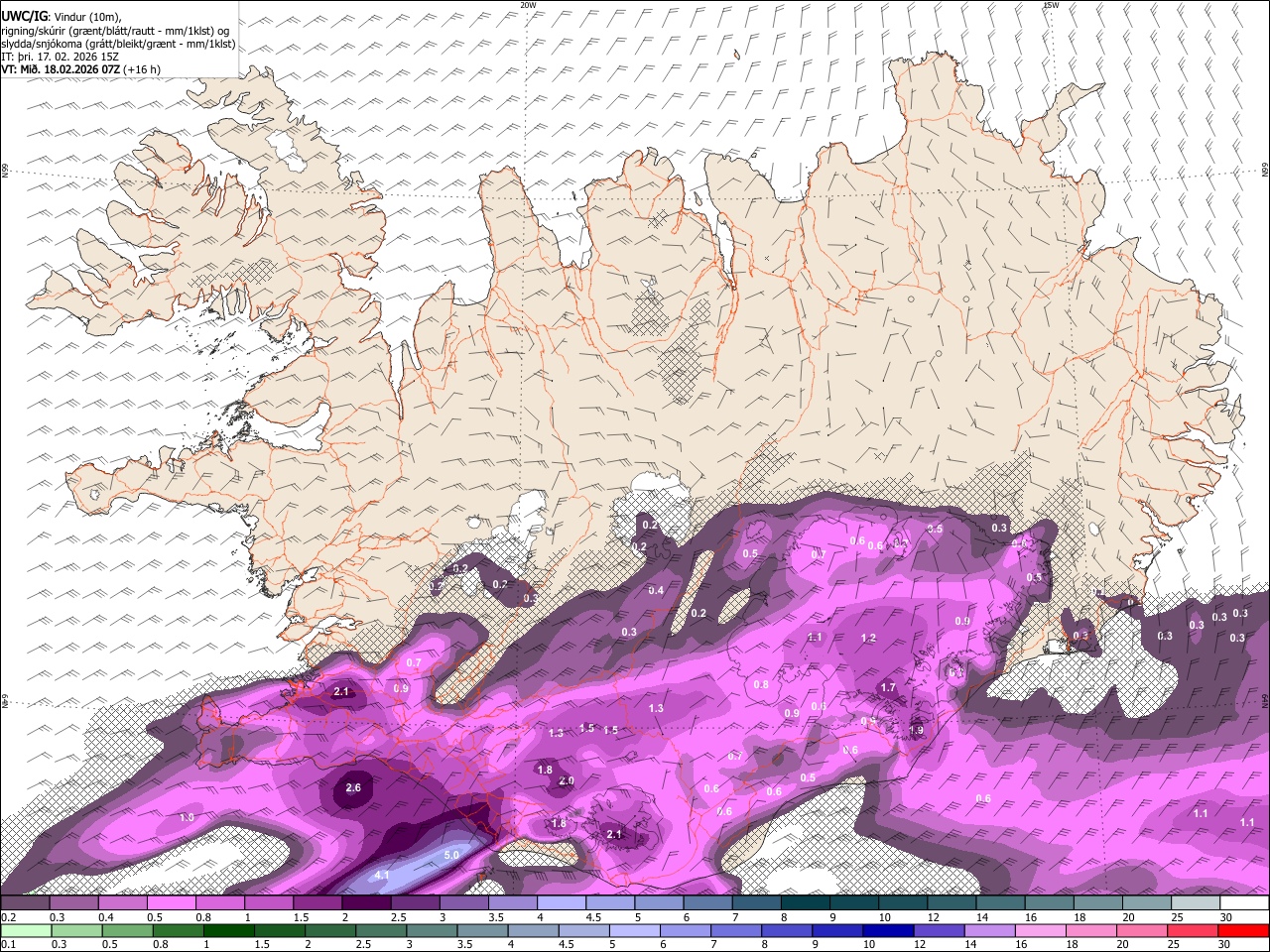The image size is (1270, 952).
Task: Click the '4.1' precipitation value on the map
Action: (x=382, y=876)
